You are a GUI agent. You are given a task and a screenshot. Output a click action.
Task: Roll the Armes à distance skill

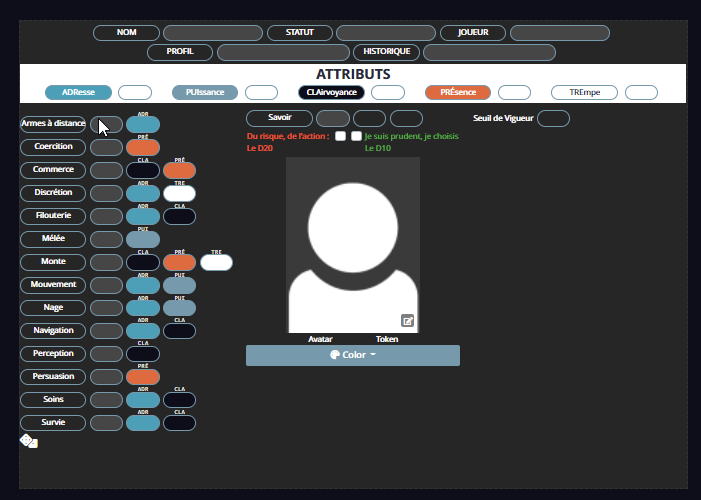(x=53, y=124)
